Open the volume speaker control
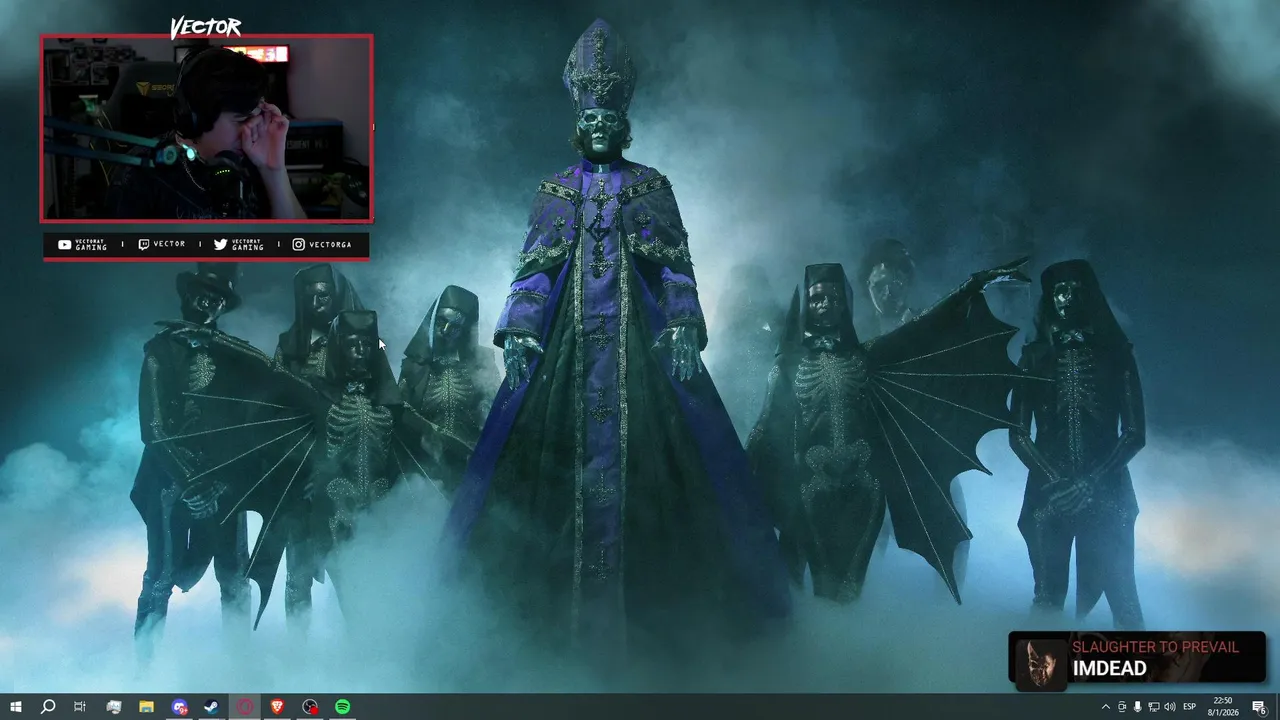Screen dimensions: 1280x720 pyautogui.click(x=1170, y=707)
